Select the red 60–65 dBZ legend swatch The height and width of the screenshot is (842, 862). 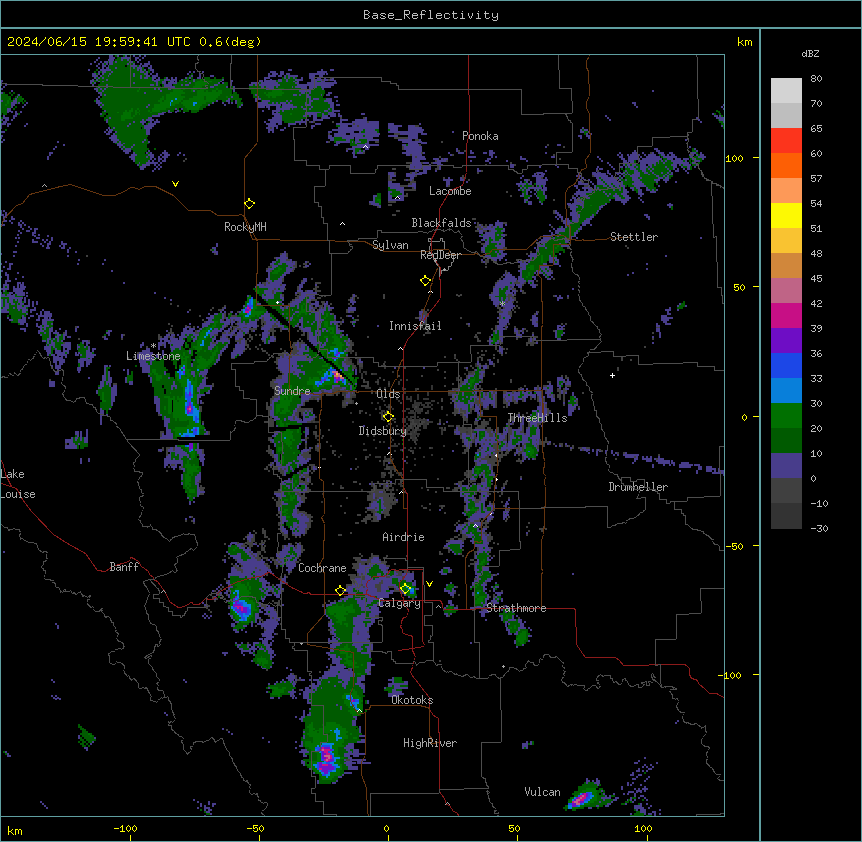[x=786, y=141]
